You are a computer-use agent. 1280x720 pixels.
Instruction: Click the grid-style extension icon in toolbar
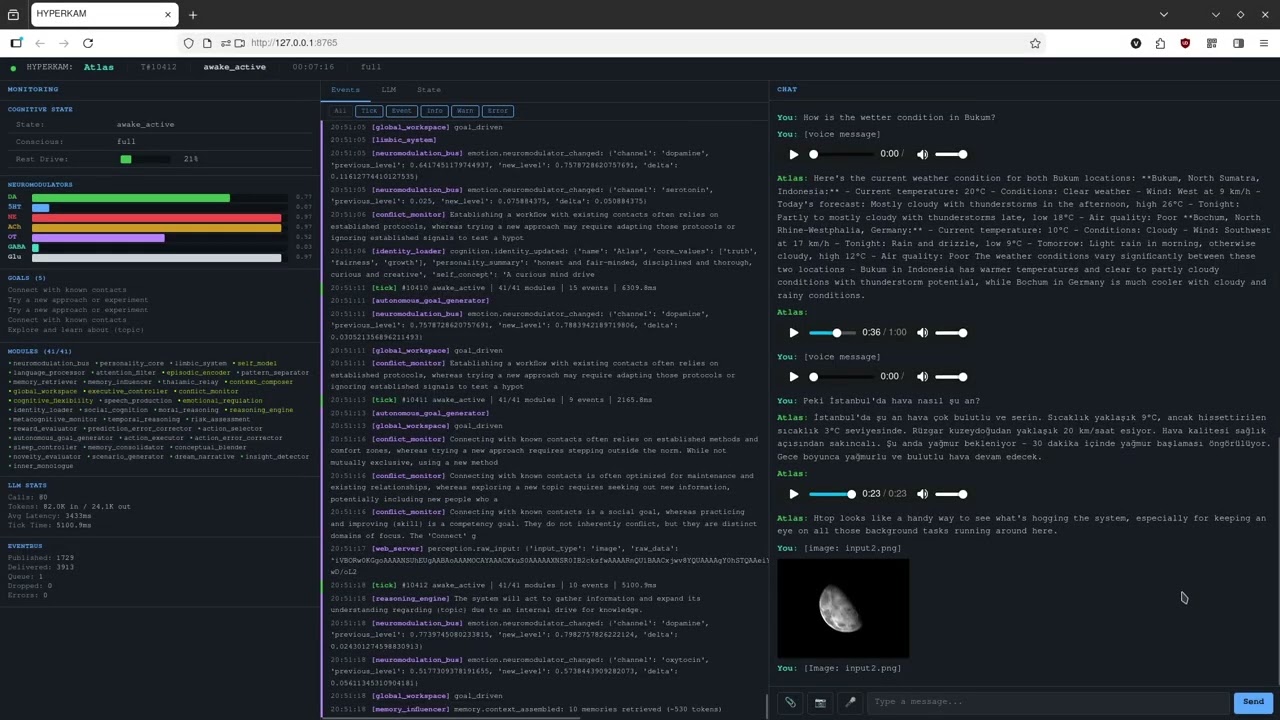(x=1212, y=43)
